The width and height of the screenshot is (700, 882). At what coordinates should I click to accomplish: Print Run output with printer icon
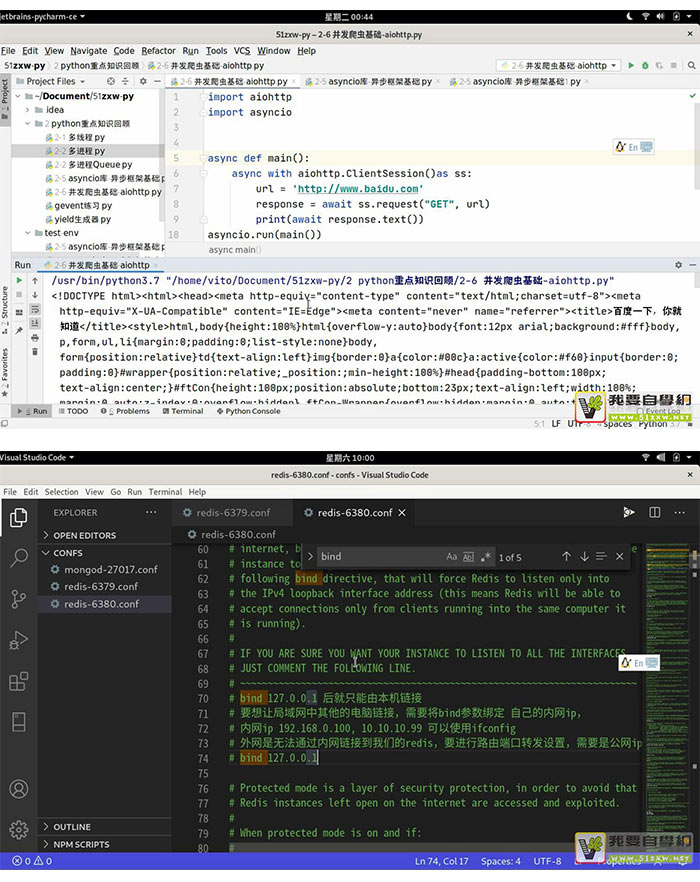(x=35, y=338)
